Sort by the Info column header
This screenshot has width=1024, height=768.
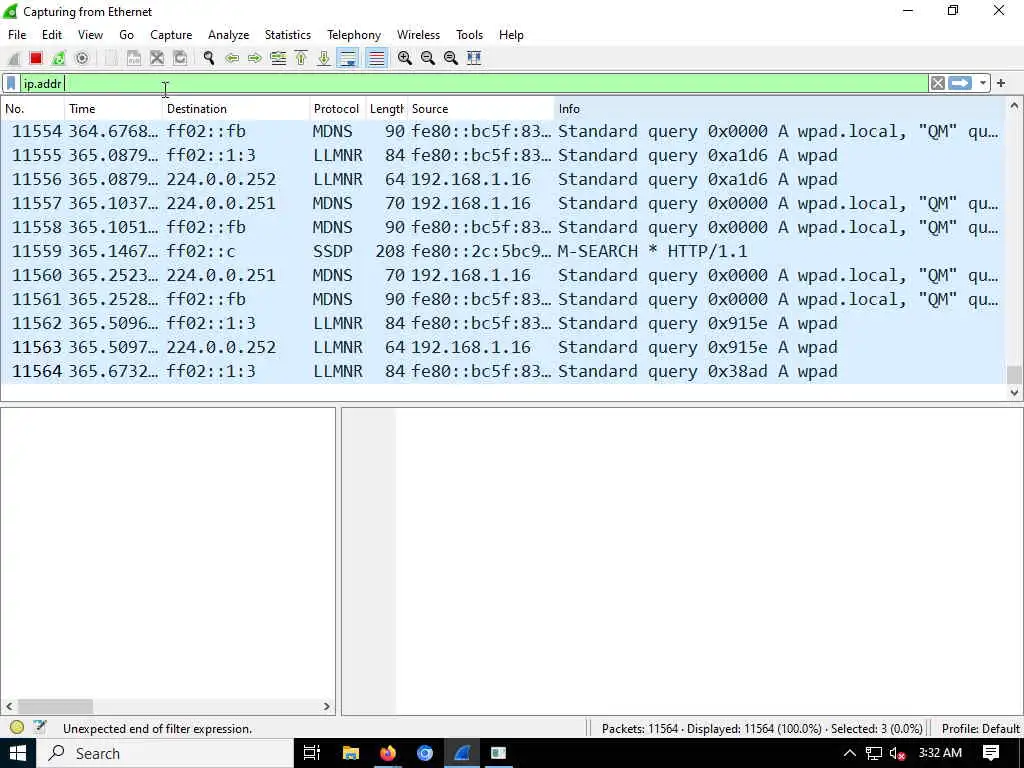[x=779, y=108]
